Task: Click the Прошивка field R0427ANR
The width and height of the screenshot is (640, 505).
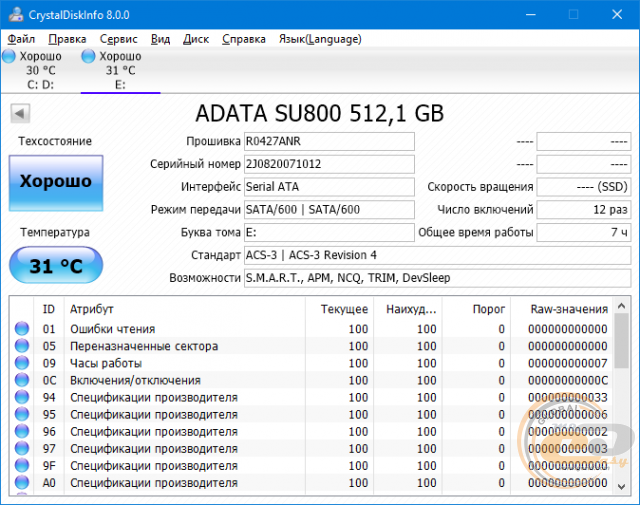Action: click(329, 141)
